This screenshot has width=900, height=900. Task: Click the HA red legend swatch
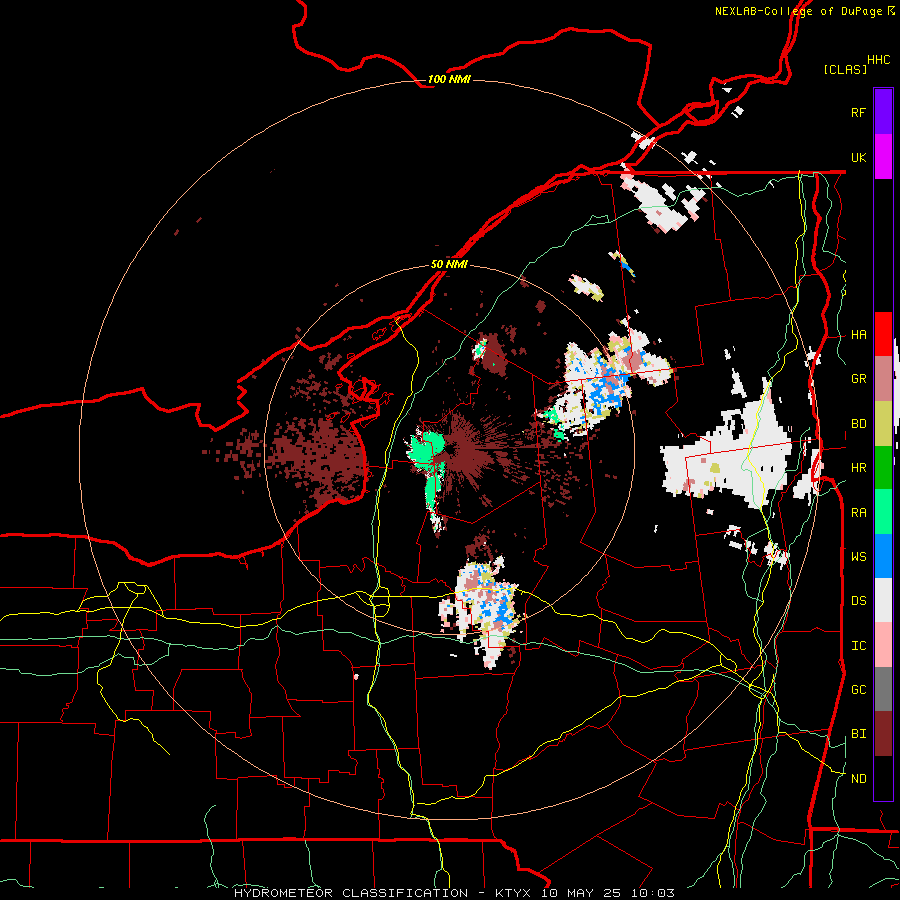[883, 334]
